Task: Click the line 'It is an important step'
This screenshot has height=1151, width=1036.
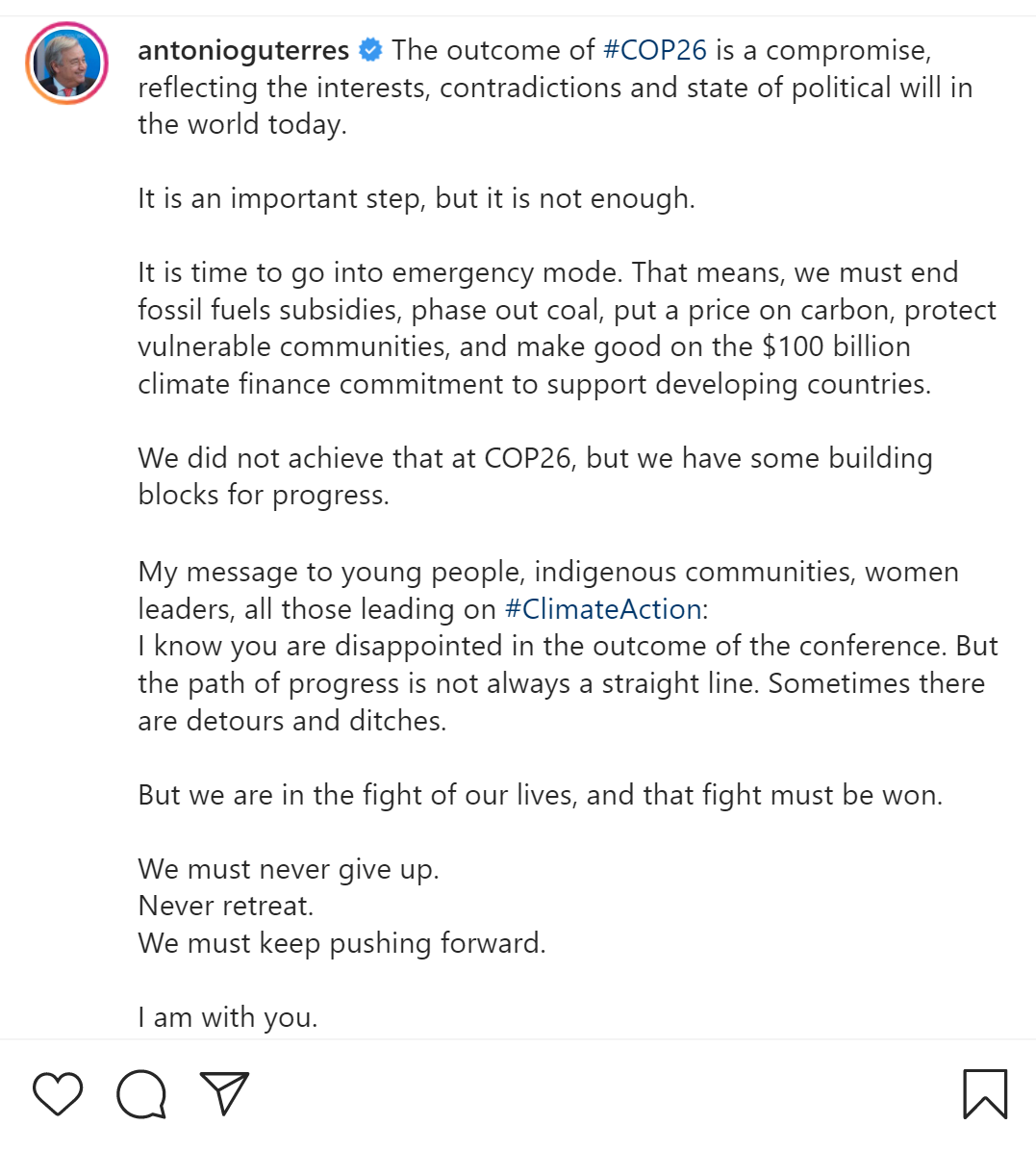Action: 416,198
